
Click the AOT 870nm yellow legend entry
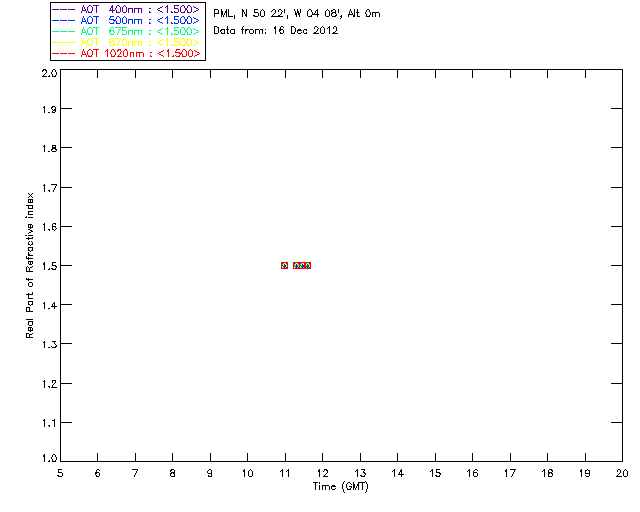pyautogui.click(x=126, y=42)
